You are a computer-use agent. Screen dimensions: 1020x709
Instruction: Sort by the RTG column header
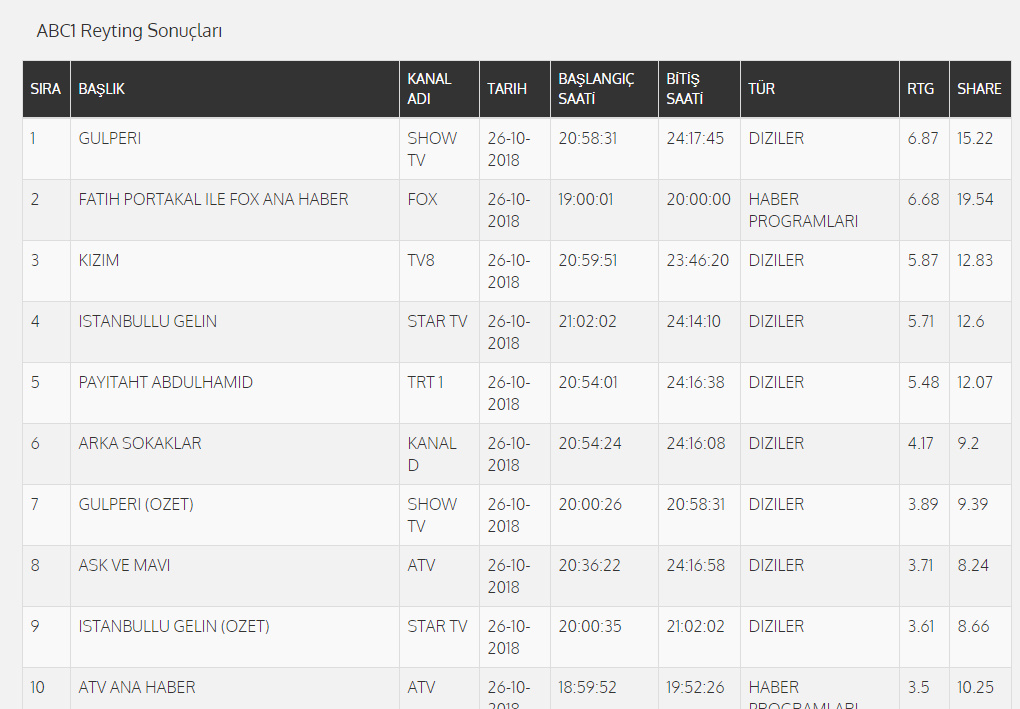tap(921, 89)
